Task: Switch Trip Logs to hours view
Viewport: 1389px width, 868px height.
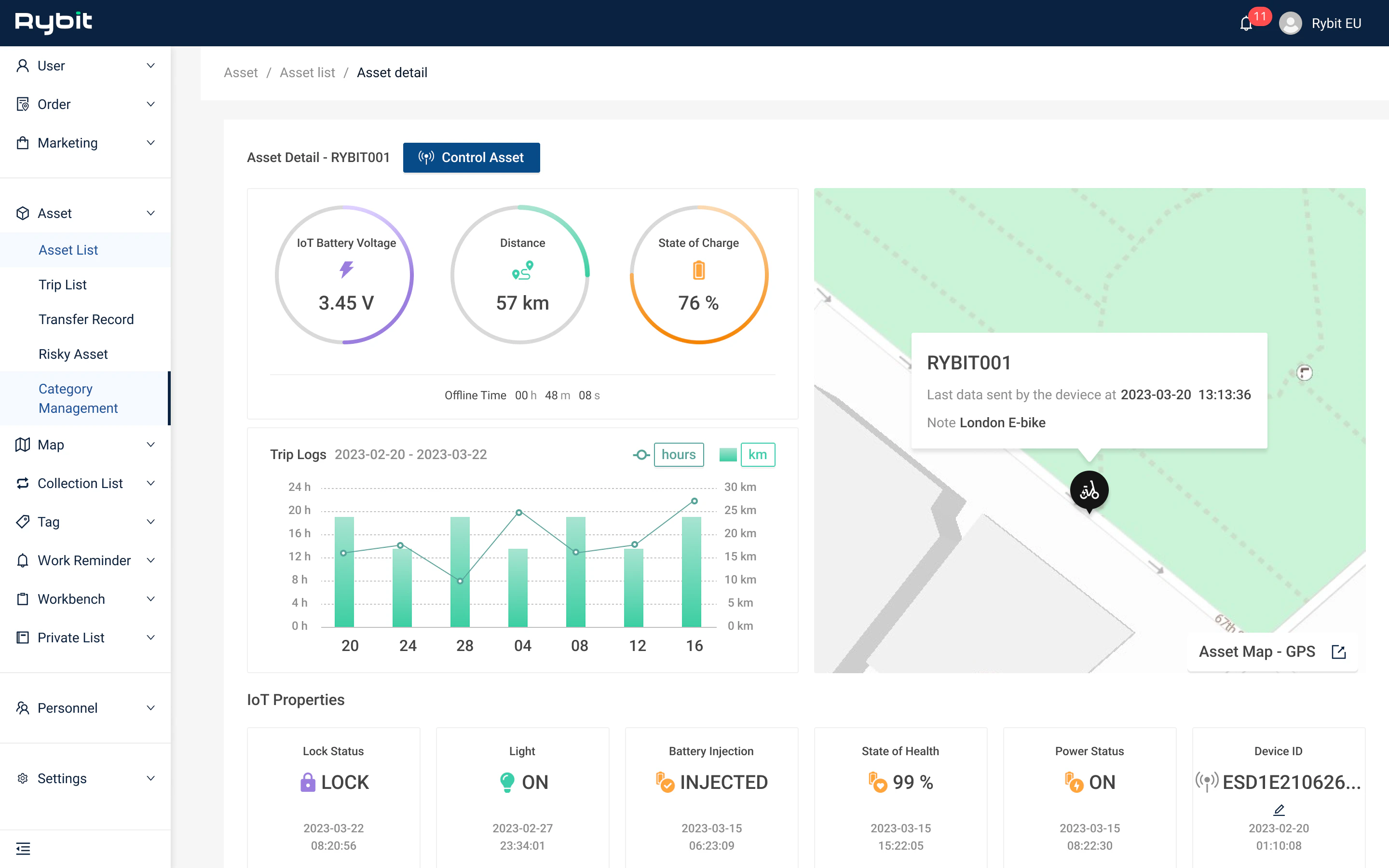Action: click(679, 454)
